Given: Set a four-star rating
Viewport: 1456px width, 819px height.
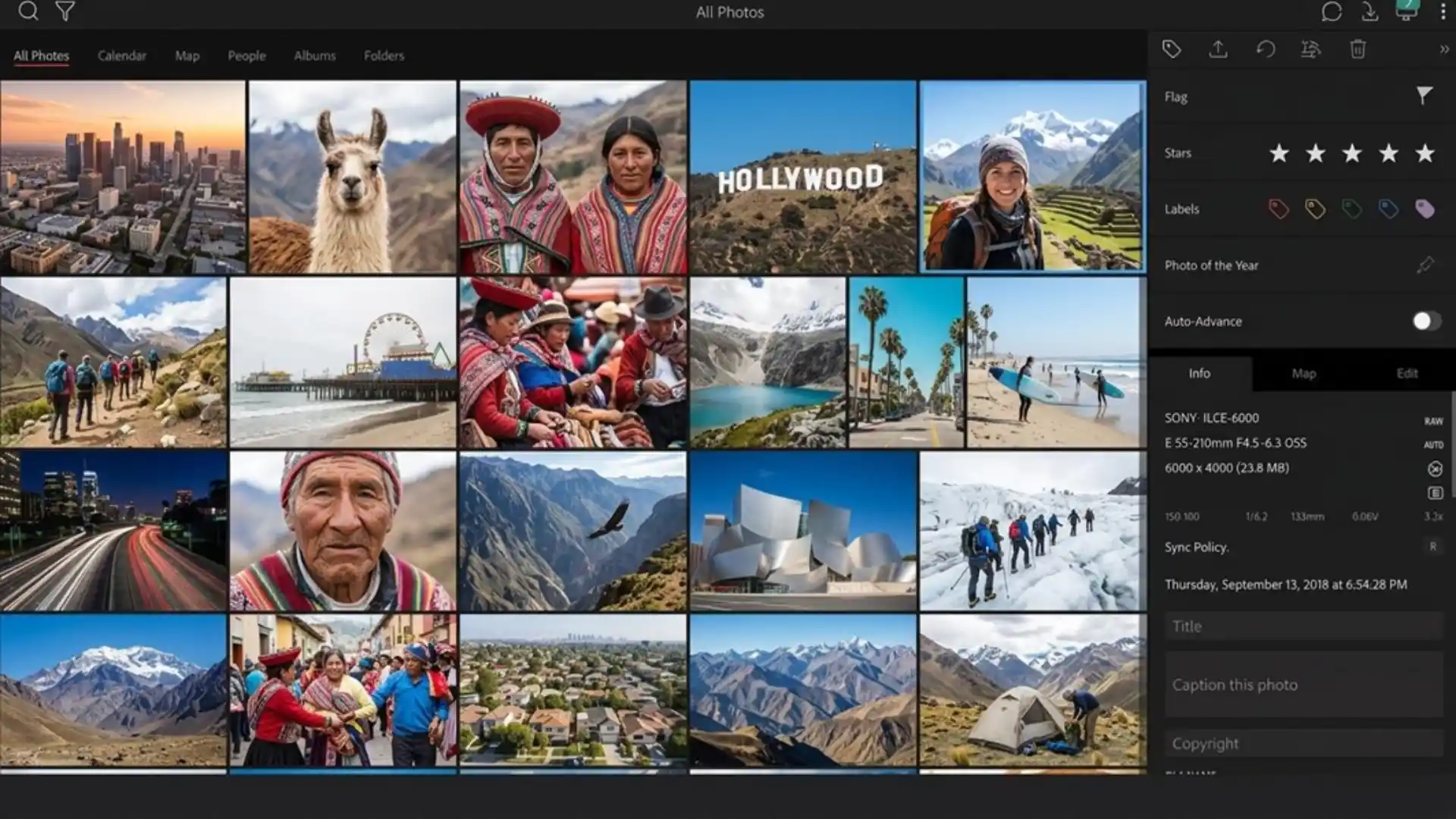Looking at the screenshot, I should (1389, 153).
